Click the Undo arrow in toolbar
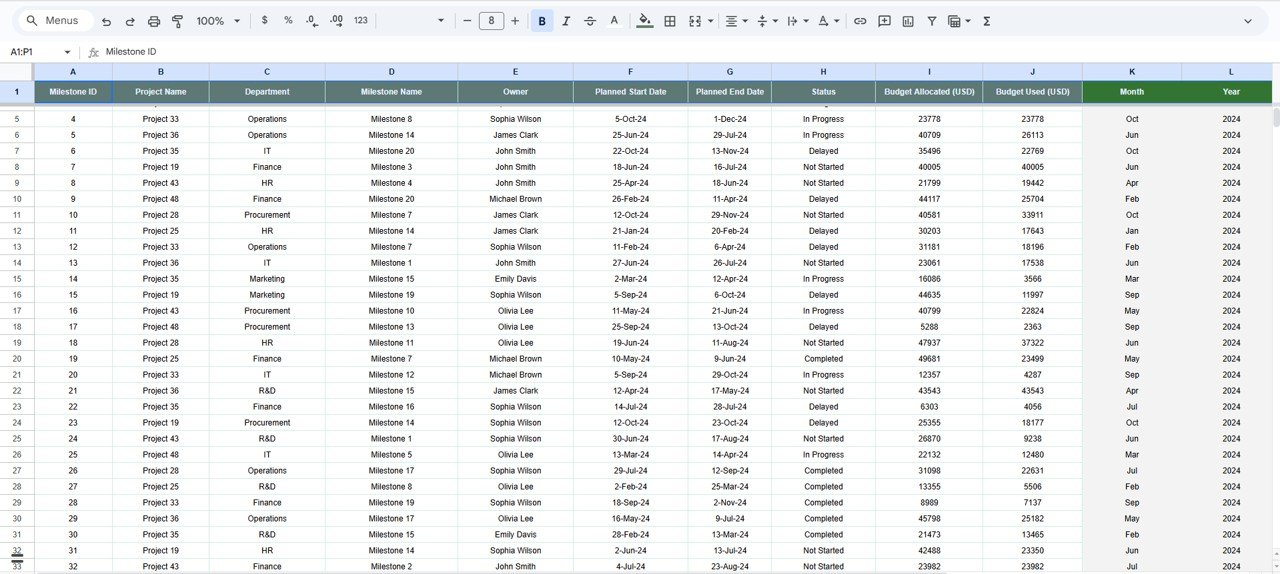Image resolution: width=1280 pixels, height=574 pixels. 106,21
